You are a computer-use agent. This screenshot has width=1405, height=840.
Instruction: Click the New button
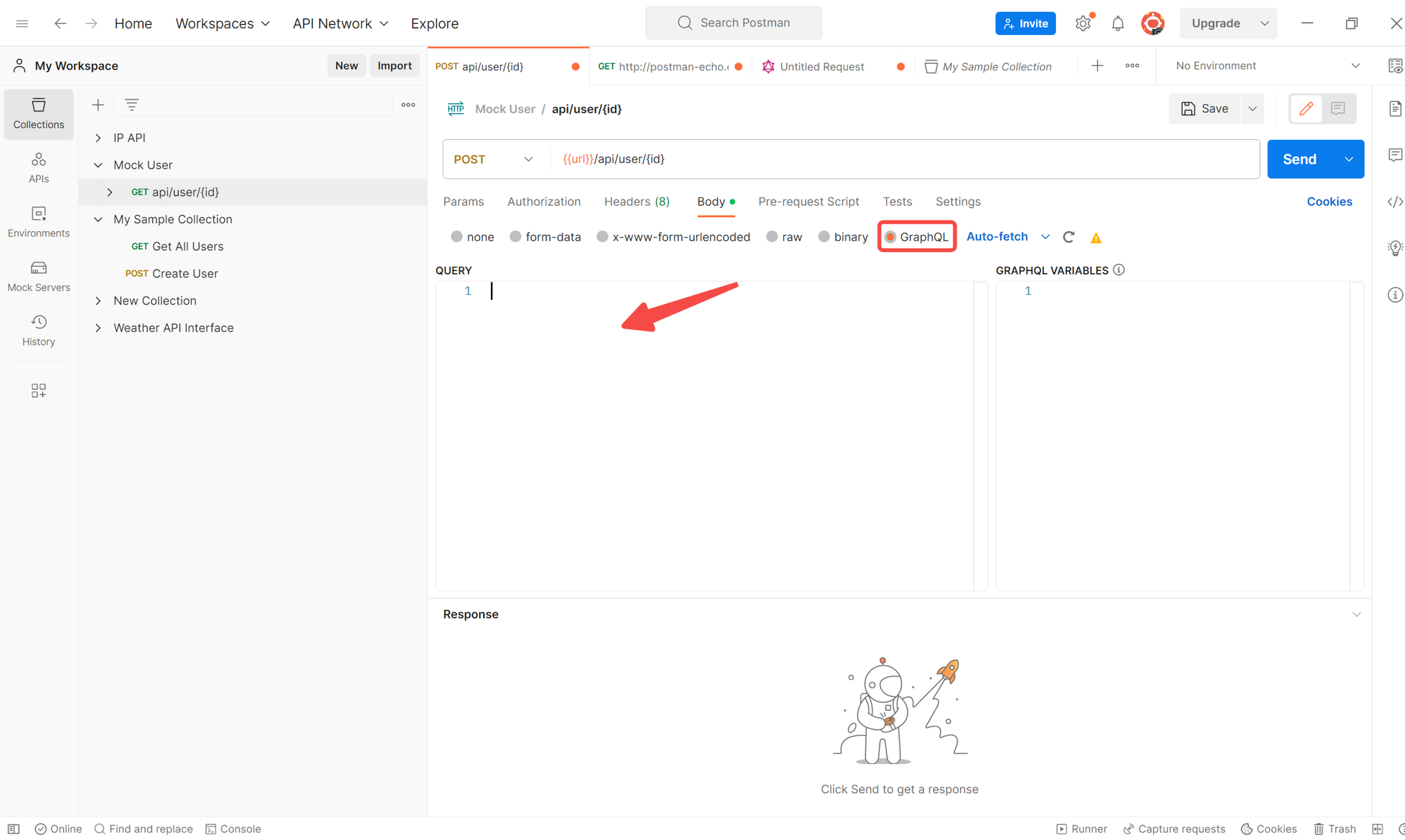point(346,65)
